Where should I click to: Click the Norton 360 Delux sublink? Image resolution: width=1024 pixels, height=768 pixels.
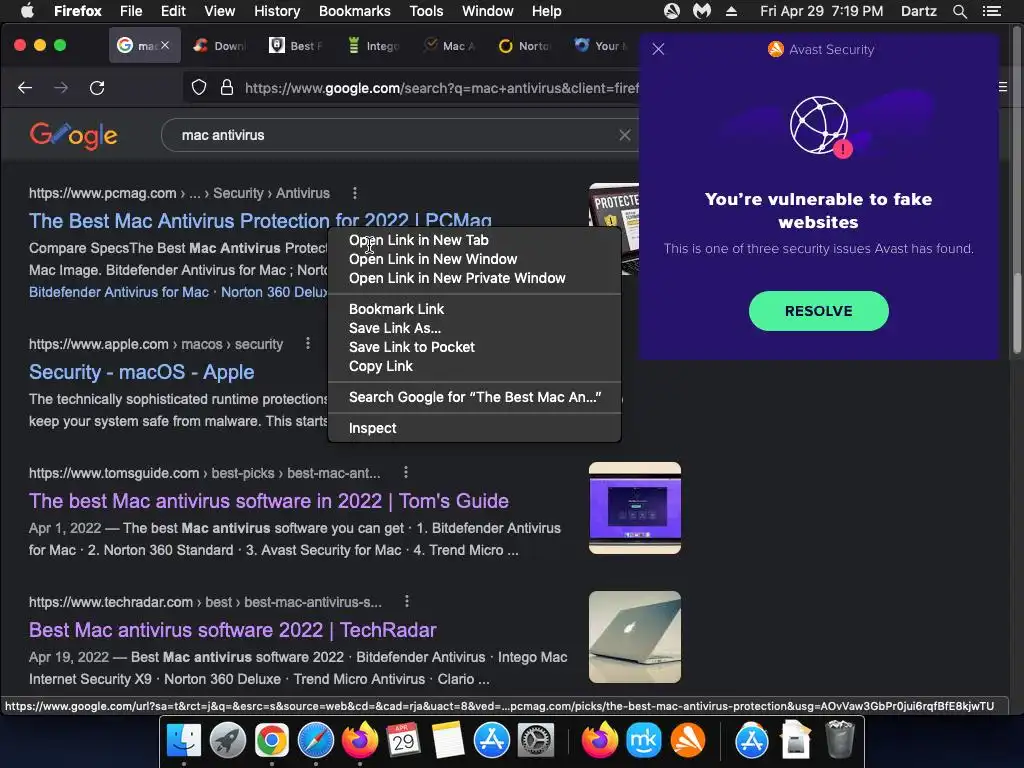pyautogui.click(x=274, y=292)
